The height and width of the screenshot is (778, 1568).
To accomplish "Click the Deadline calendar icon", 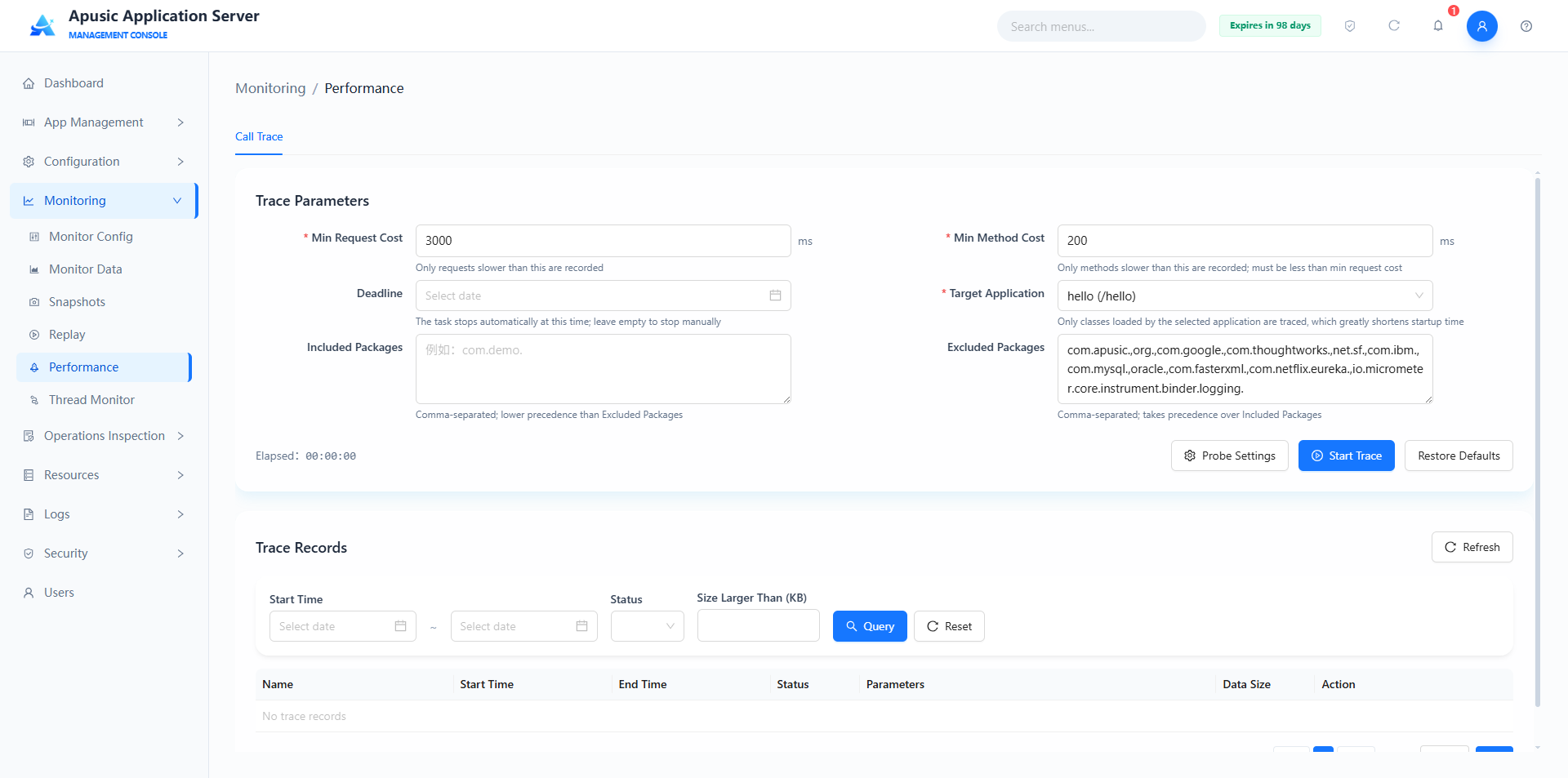I will click(775, 296).
